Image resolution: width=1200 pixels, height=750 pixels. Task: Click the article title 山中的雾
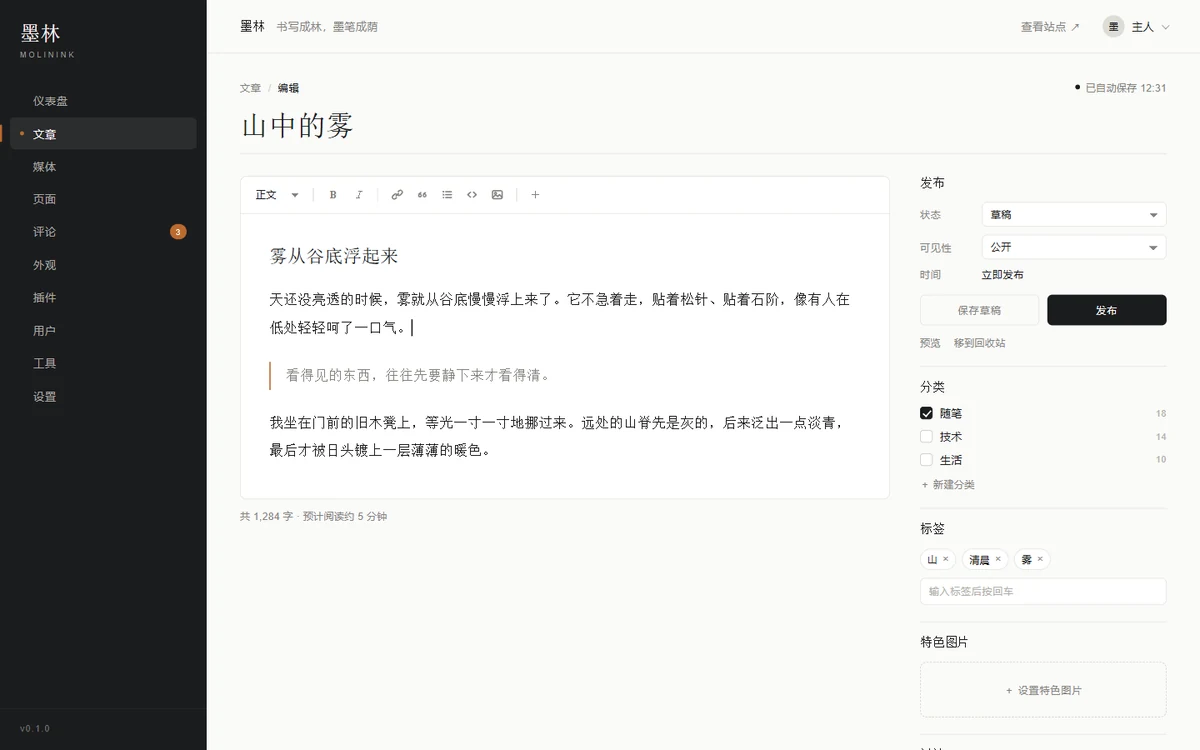297,125
